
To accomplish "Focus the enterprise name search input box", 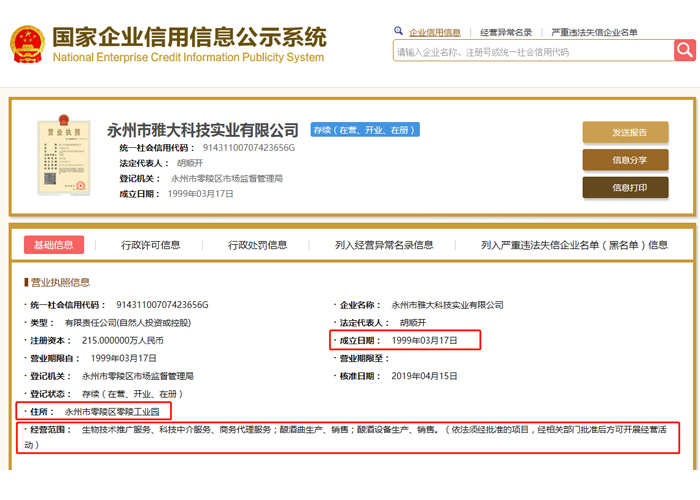I will click(x=530, y=52).
